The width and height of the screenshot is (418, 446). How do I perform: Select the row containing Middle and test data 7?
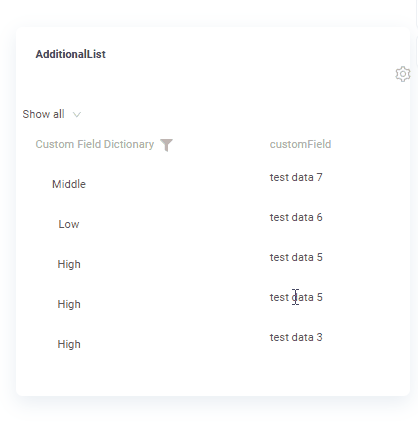click(213, 181)
